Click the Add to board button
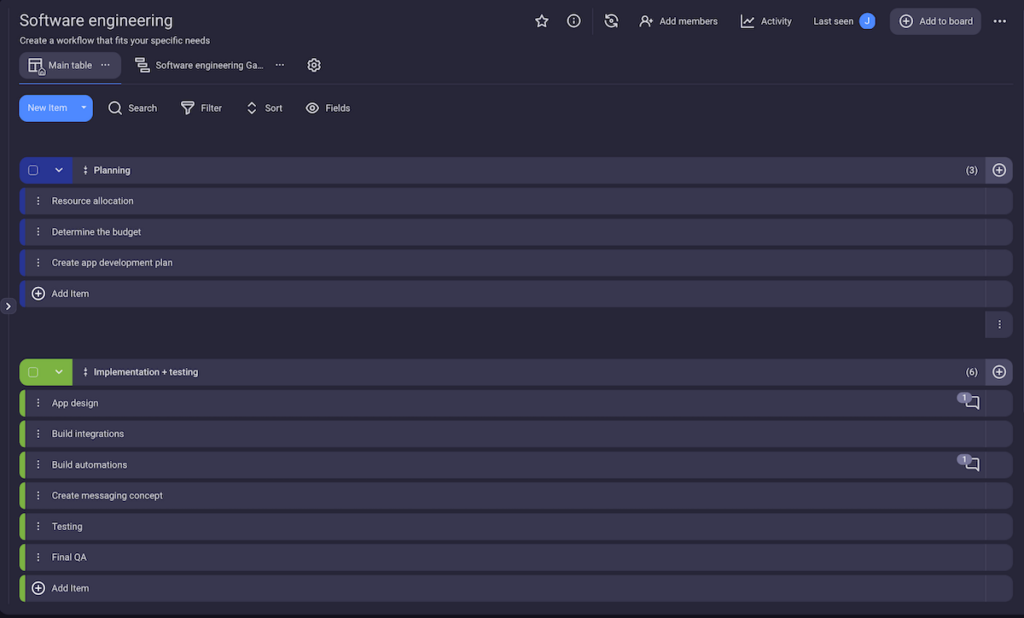The width and height of the screenshot is (1024, 618). [x=936, y=21]
